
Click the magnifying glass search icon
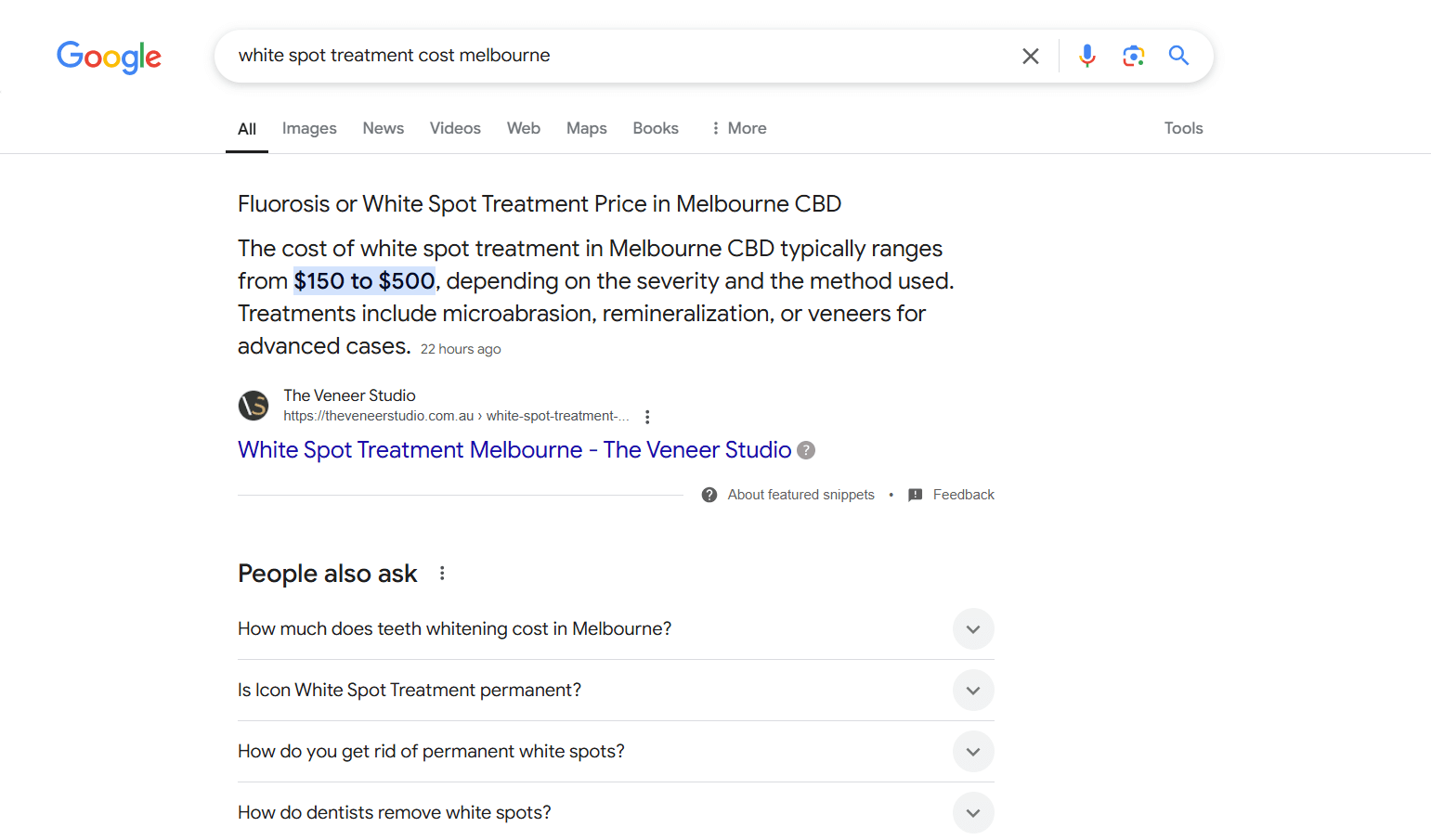1178,56
